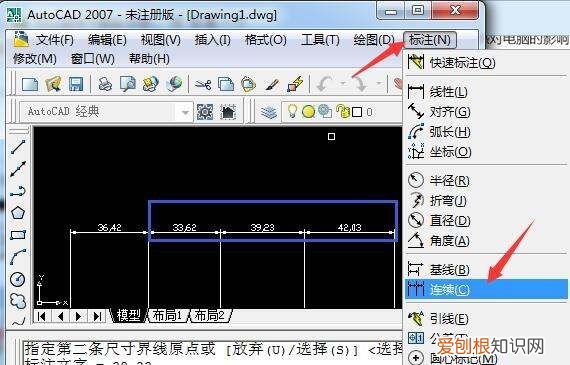The height and width of the screenshot is (365, 570).
Task: Toggle layer freeze sun icon
Action: point(308,112)
